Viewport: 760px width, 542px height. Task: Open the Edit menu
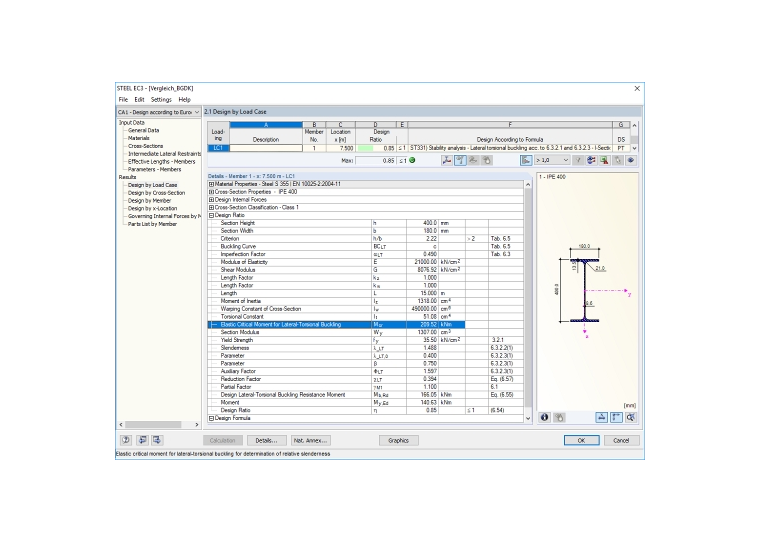(139, 99)
